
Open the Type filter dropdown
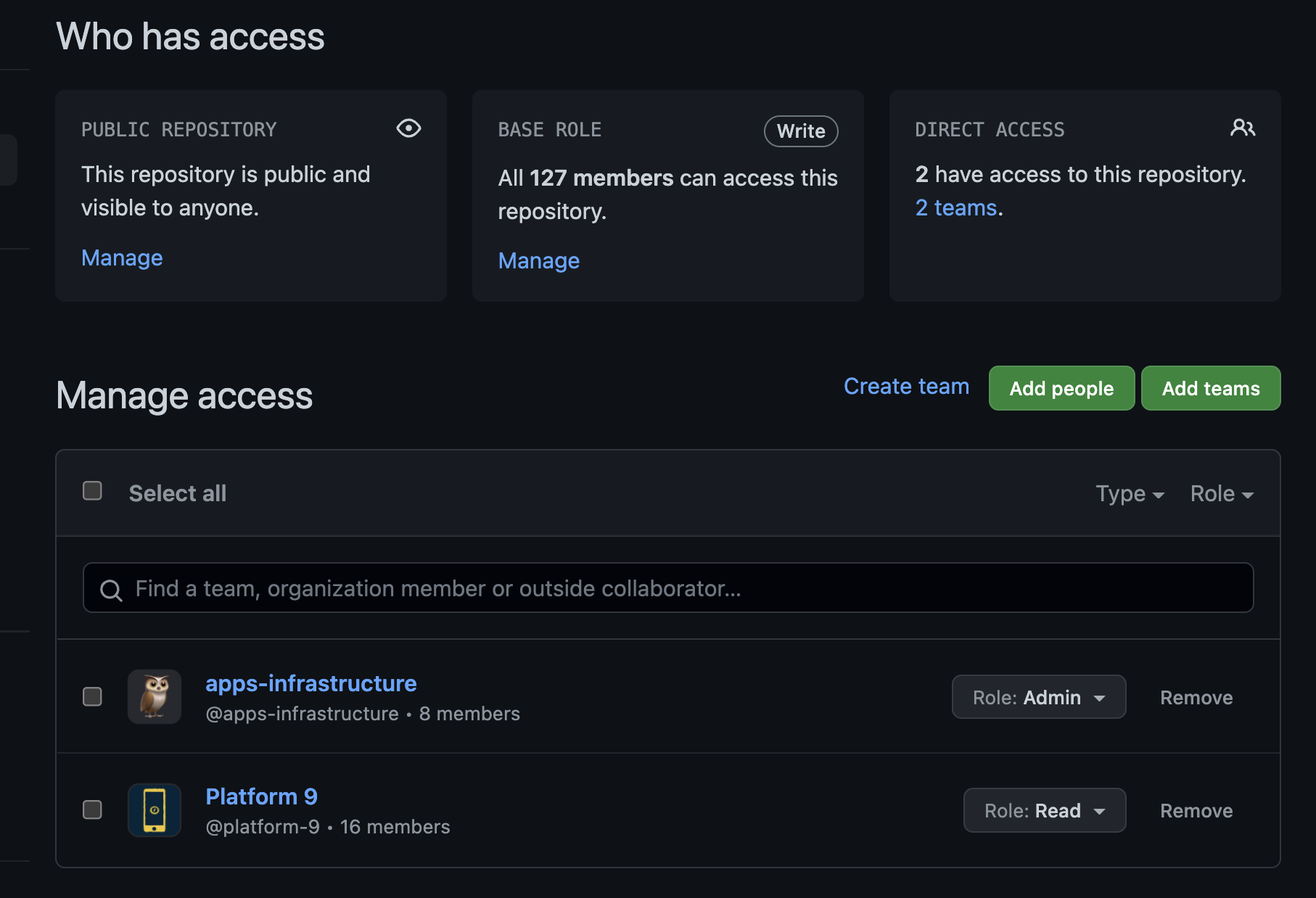1130,494
